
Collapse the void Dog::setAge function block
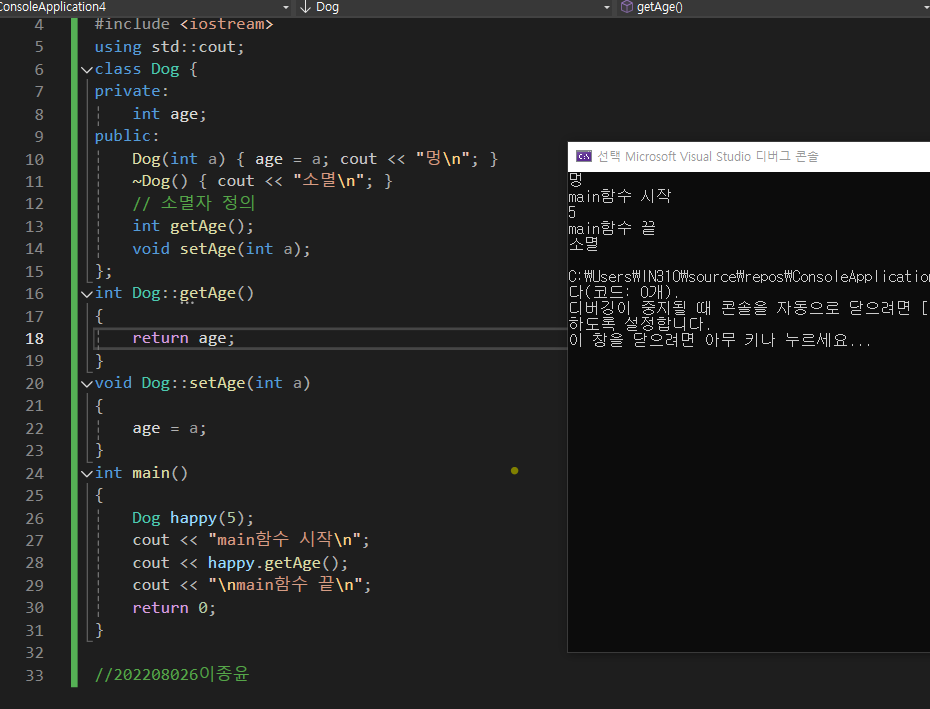click(87, 384)
